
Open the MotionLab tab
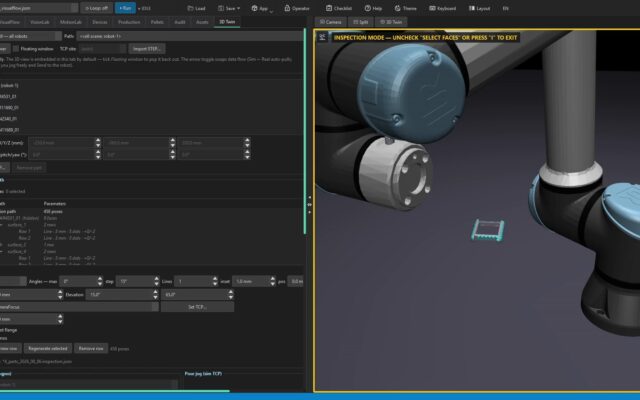(x=71, y=22)
